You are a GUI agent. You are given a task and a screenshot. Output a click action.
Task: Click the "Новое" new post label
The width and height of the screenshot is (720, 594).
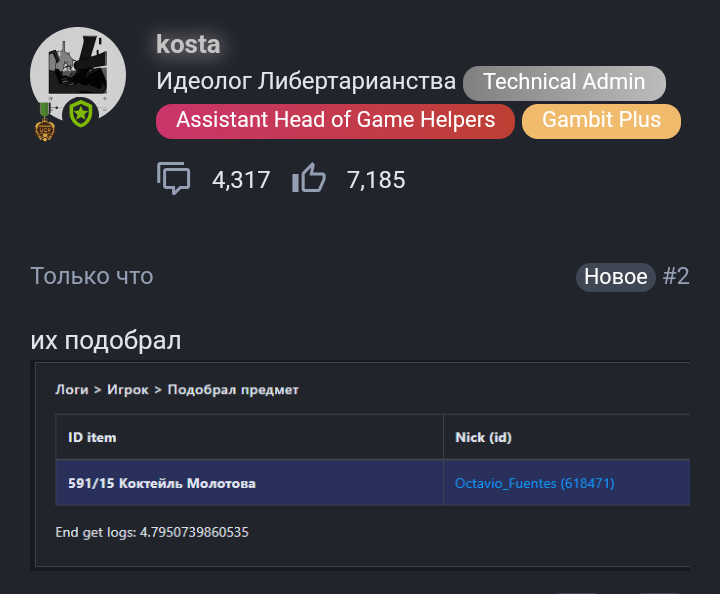click(615, 277)
